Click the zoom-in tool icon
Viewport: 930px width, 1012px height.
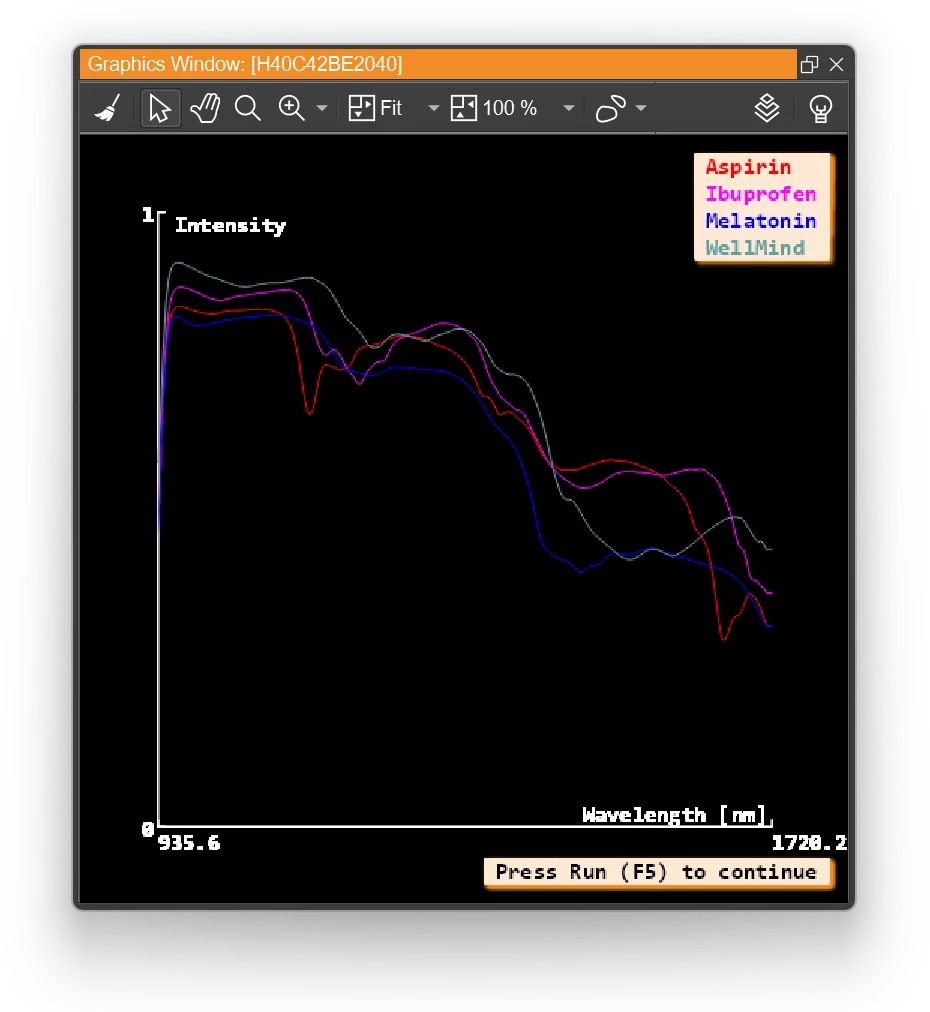pyautogui.click(x=289, y=108)
